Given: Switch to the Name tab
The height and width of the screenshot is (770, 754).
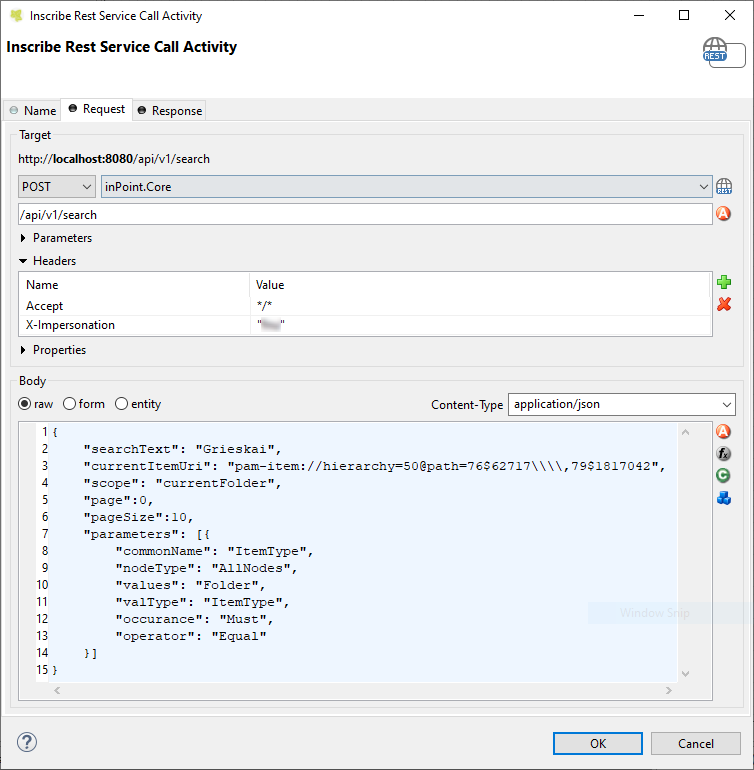Looking at the screenshot, I should pos(32,110).
